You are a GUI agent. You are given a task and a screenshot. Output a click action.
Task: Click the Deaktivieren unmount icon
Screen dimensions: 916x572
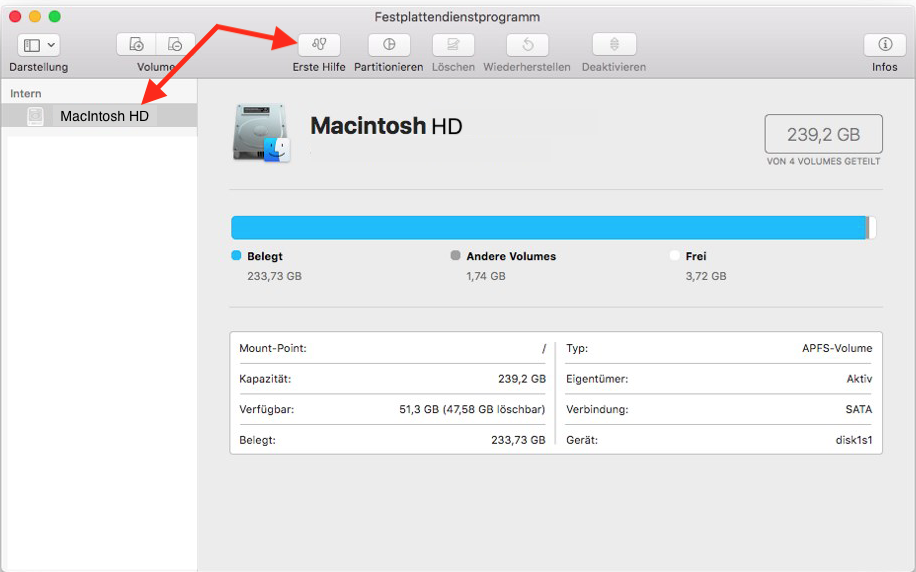[614, 45]
